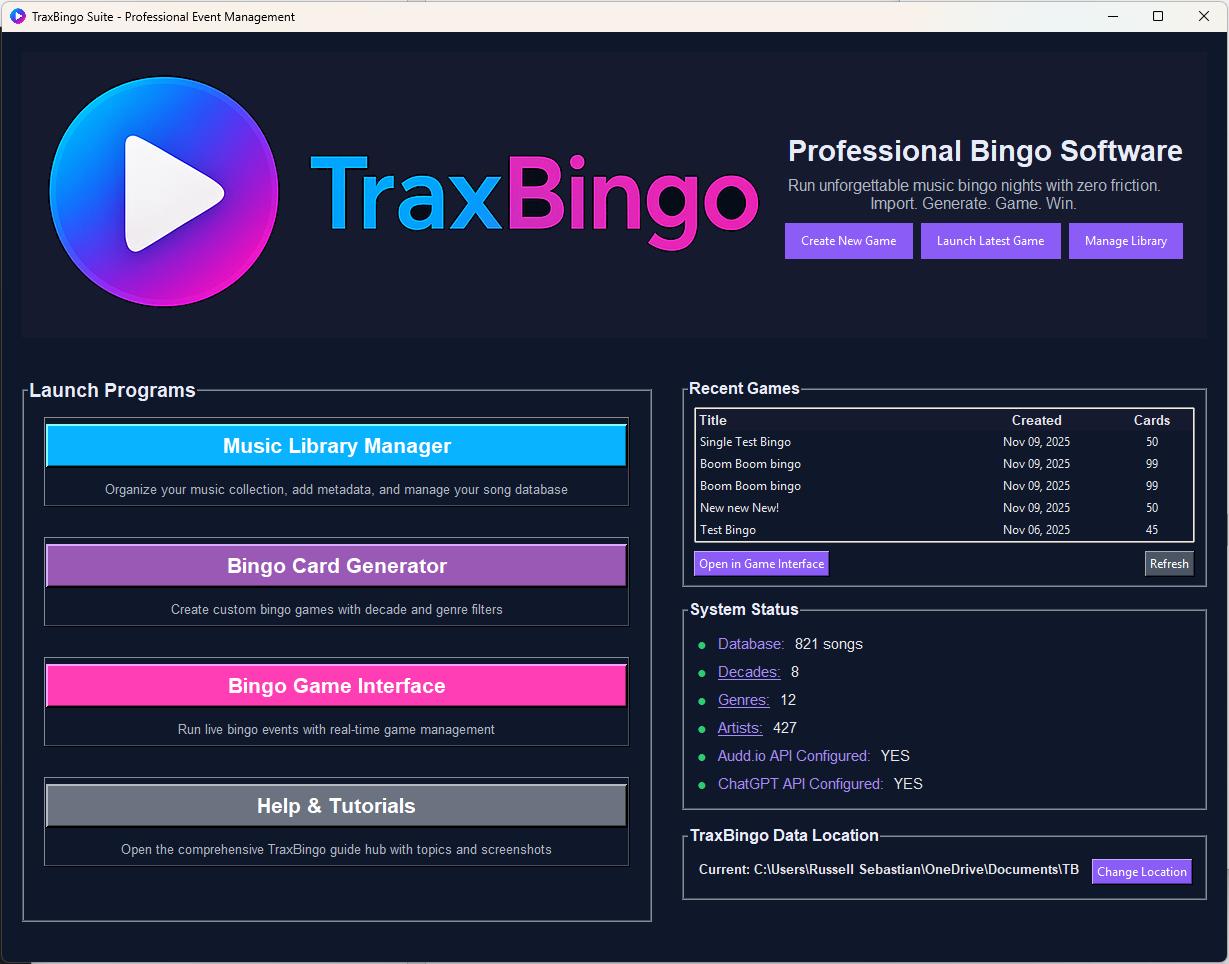
Task: Click the TraxBingo play logo icon
Action: pos(163,190)
